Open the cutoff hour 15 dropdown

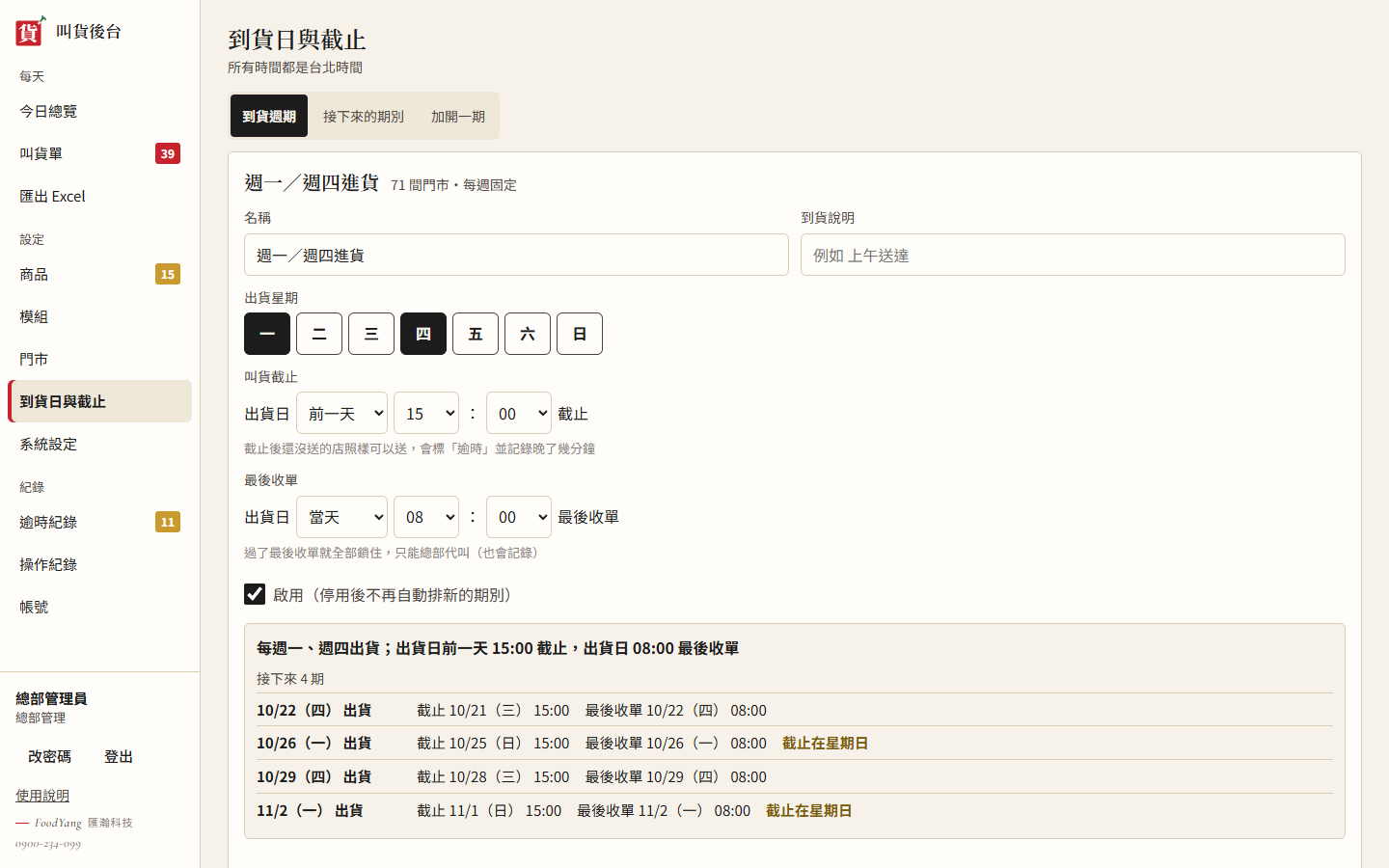point(426,413)
